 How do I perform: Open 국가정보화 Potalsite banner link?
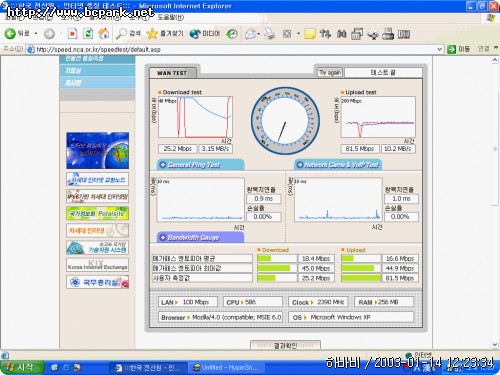tap(97, 213)
